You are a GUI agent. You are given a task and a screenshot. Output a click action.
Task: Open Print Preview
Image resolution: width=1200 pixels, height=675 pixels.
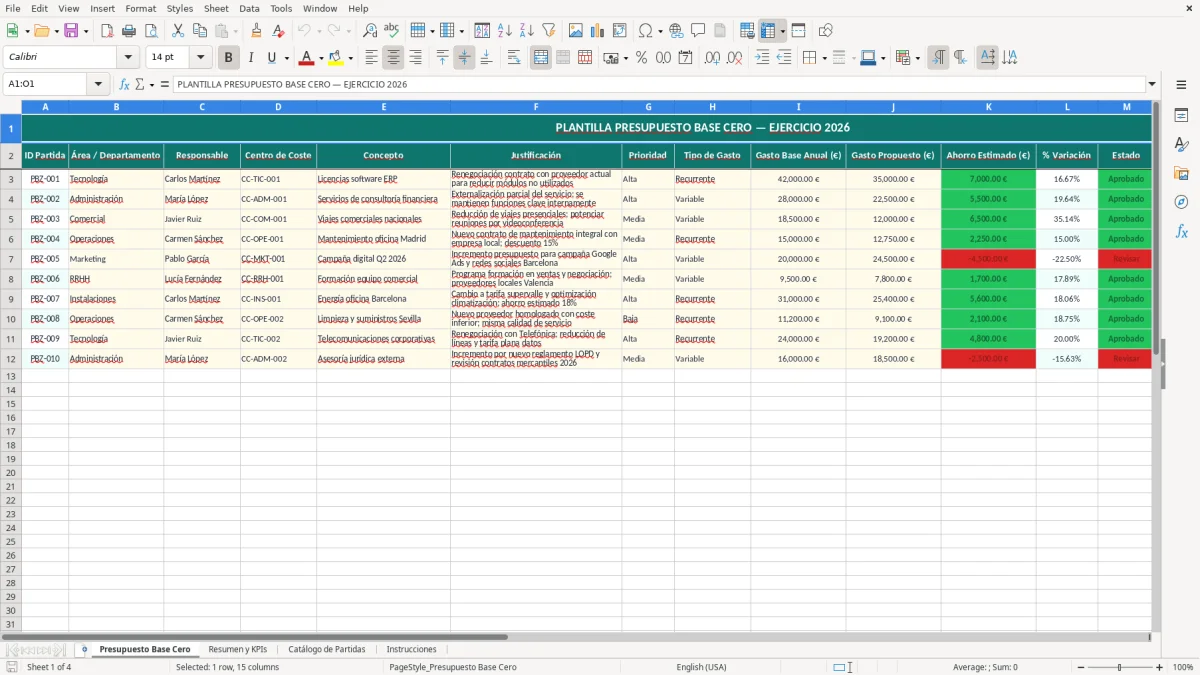(151, 31)
